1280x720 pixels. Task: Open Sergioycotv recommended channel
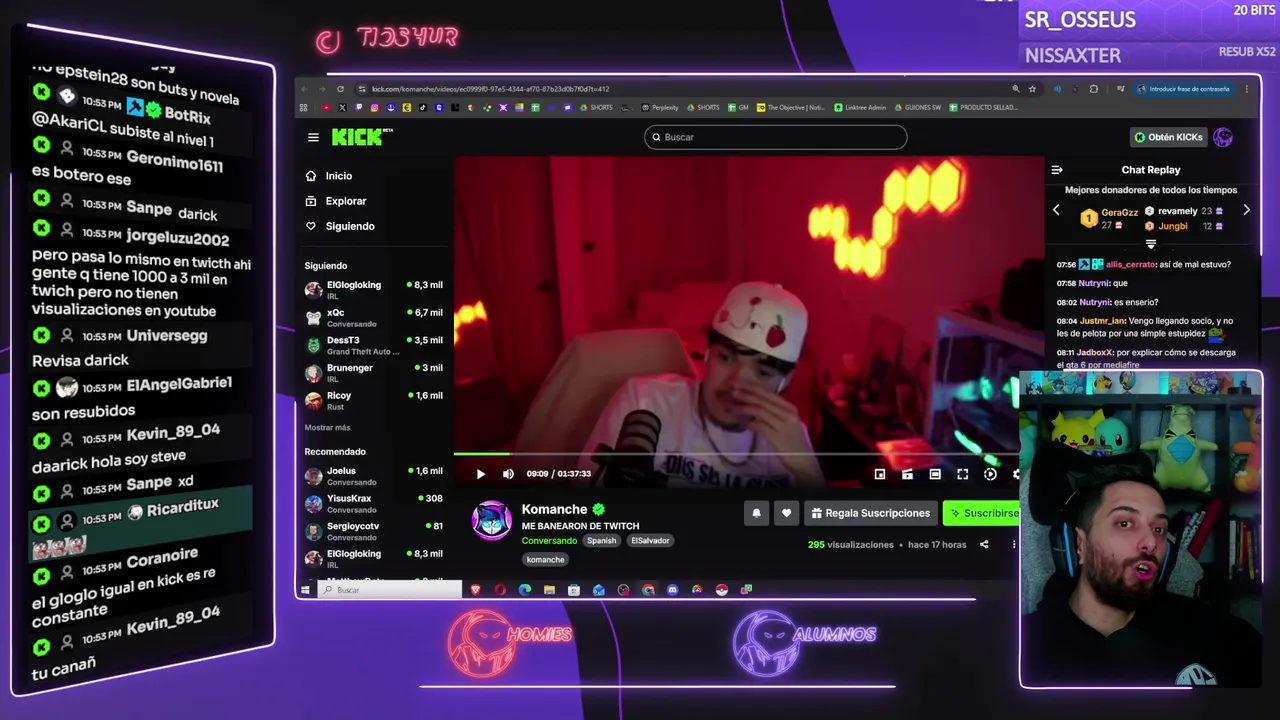(374, 531)
